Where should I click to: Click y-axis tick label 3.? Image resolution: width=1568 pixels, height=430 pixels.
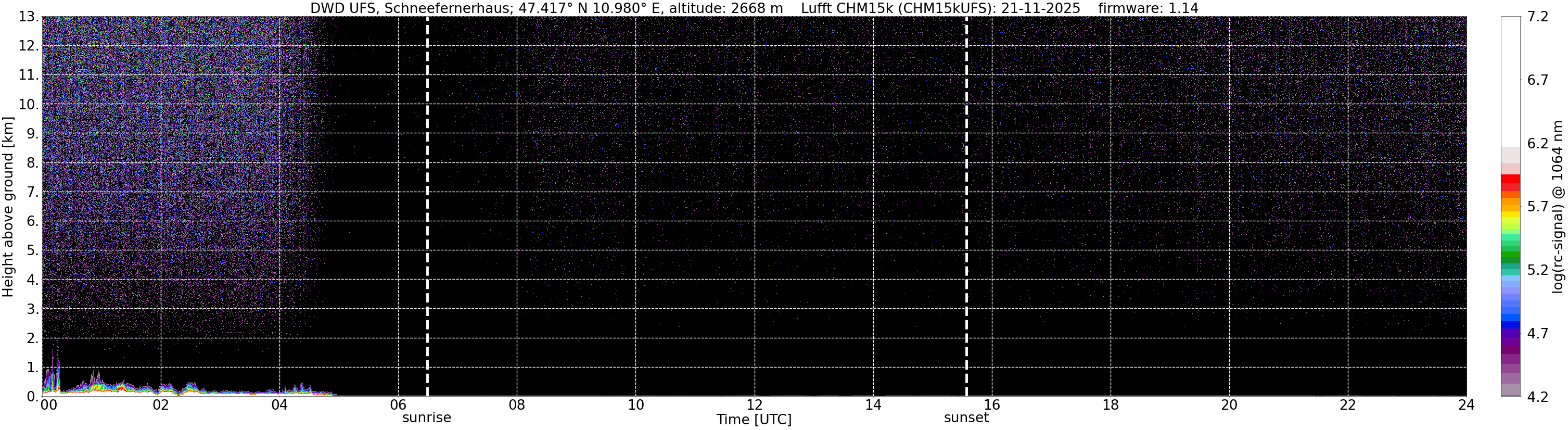pyautogui.click(x=33, y=309)
